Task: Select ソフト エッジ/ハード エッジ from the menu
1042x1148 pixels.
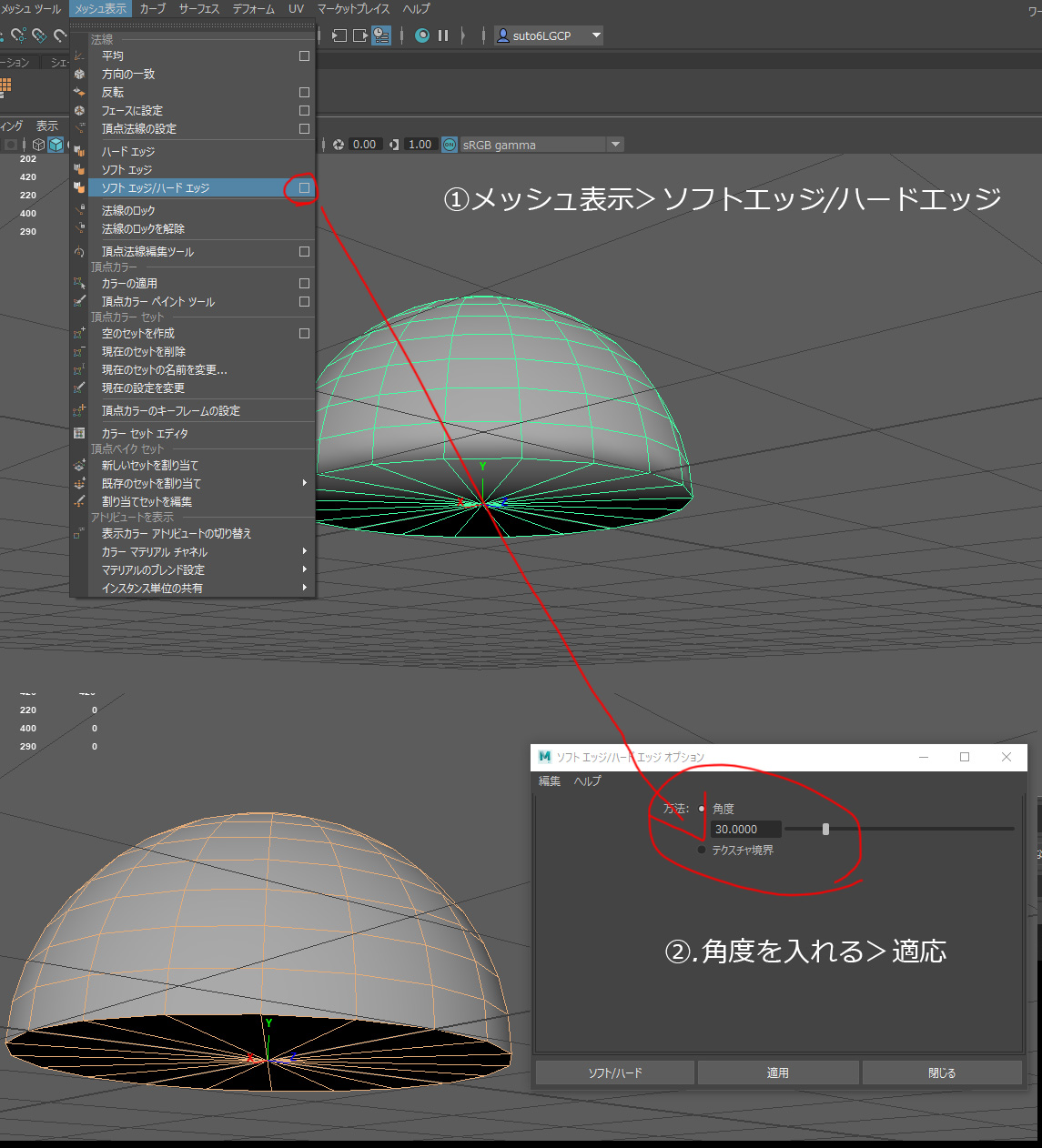Action: 157,187
